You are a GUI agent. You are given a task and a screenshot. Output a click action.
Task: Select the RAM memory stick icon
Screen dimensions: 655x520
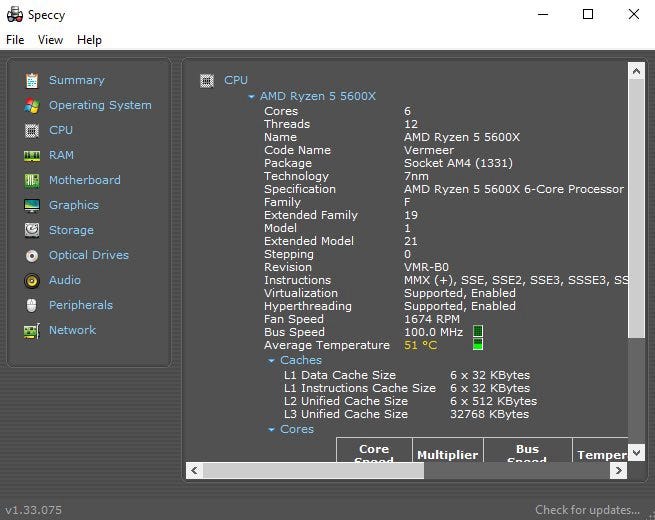point(32,155)
